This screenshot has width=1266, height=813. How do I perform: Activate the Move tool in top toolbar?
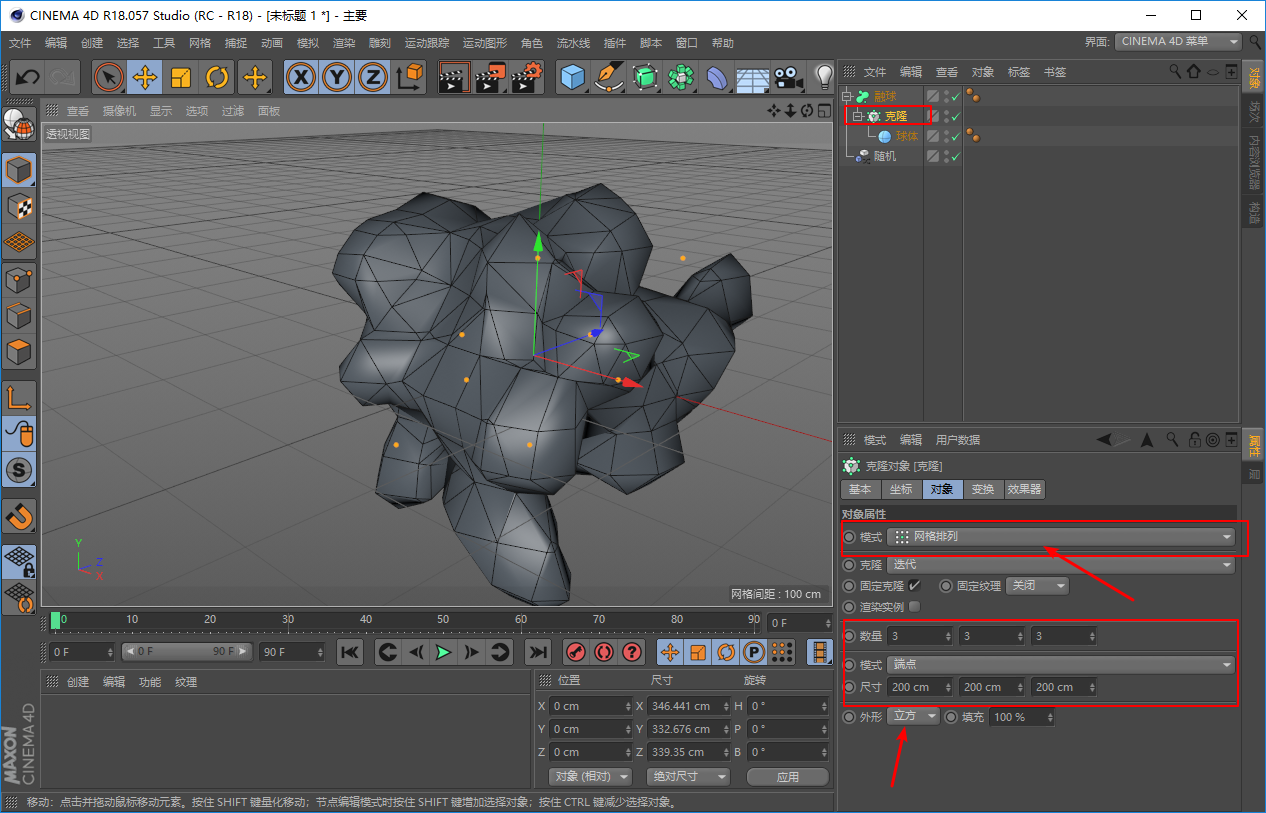(x=145, y=77)
